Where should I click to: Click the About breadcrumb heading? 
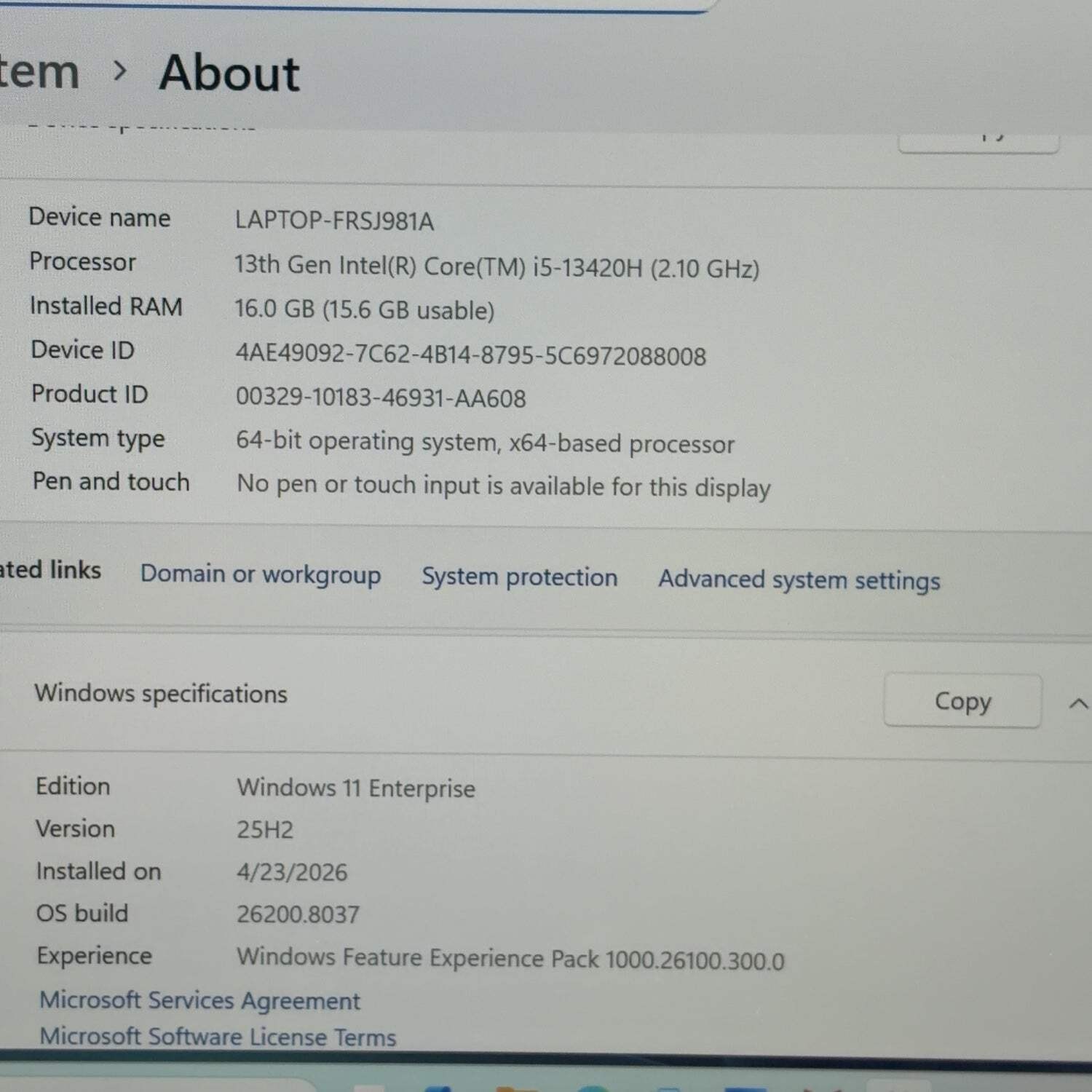point(229,73)
